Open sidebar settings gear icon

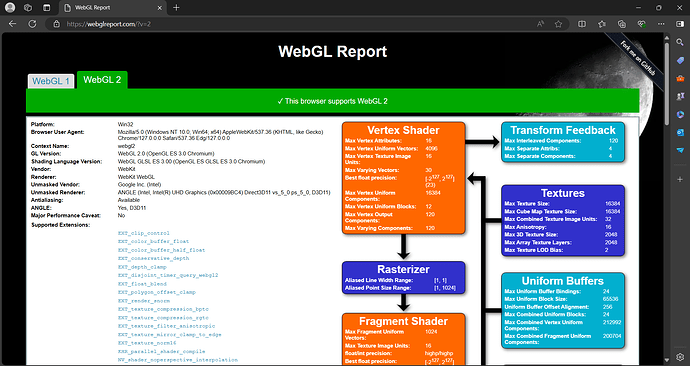pyautogui.click(x=680, y=357)
